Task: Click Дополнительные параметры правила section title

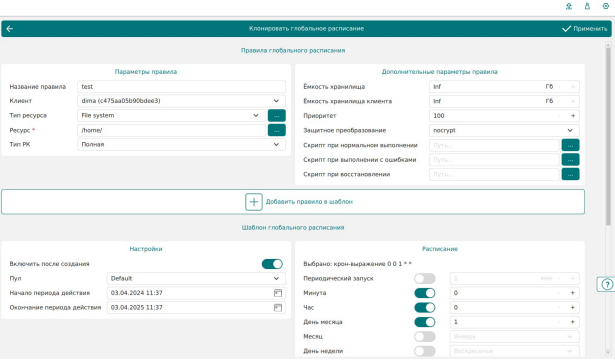Action: coord(440,72)
